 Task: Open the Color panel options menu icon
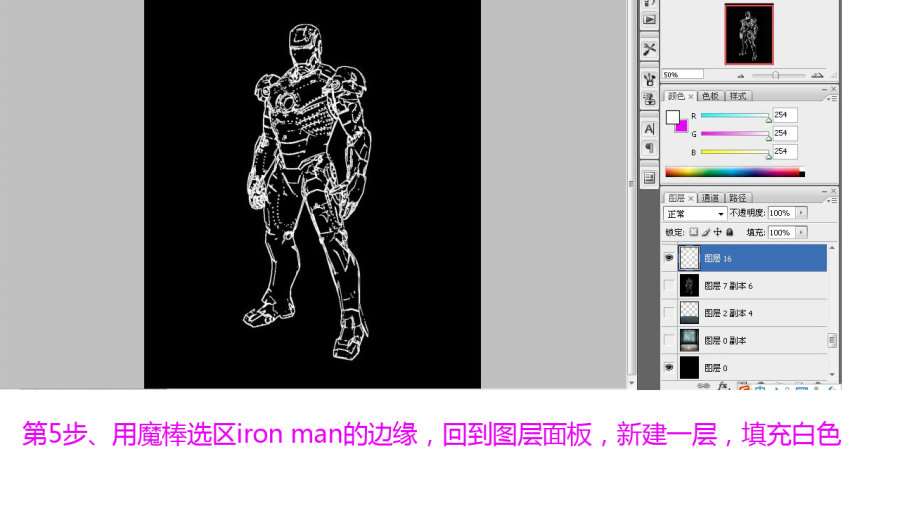point(832,99)
